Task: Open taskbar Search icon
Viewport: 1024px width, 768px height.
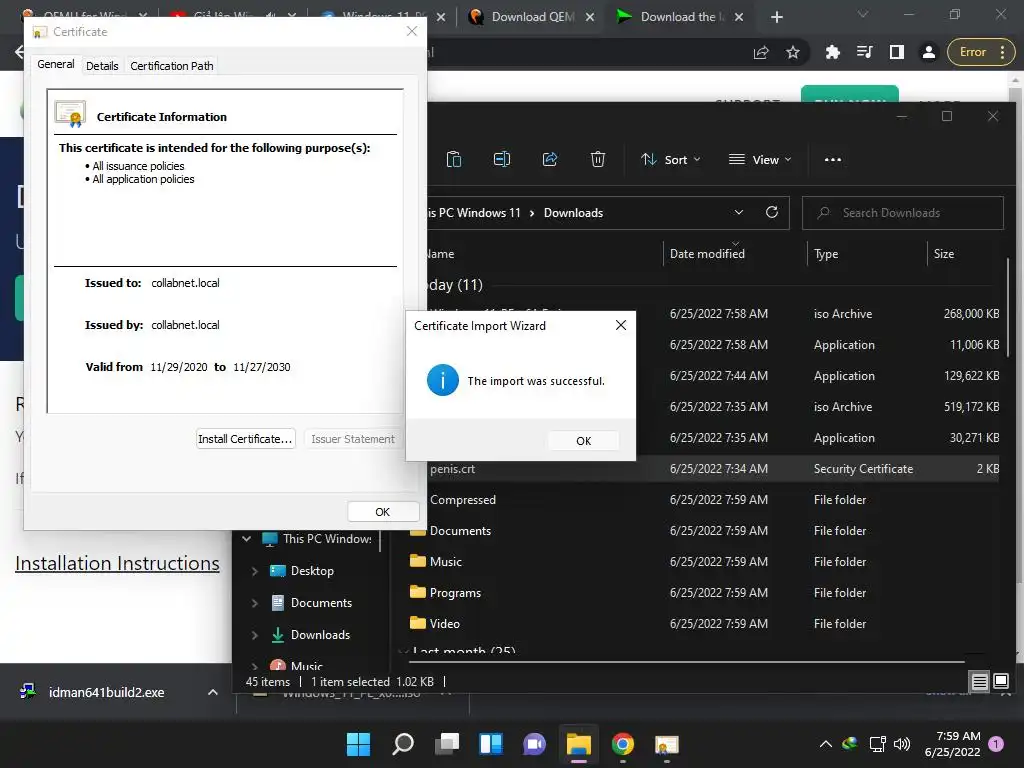Action: pyautogui.click(x=403, y=744)
